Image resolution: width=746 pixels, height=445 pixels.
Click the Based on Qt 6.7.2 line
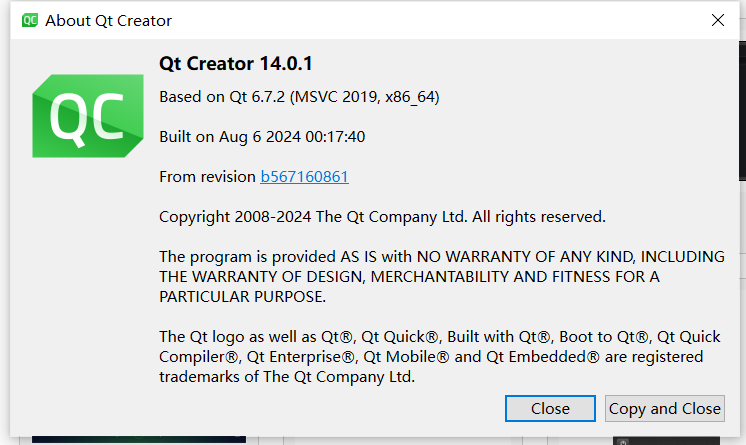pos(299,97)
